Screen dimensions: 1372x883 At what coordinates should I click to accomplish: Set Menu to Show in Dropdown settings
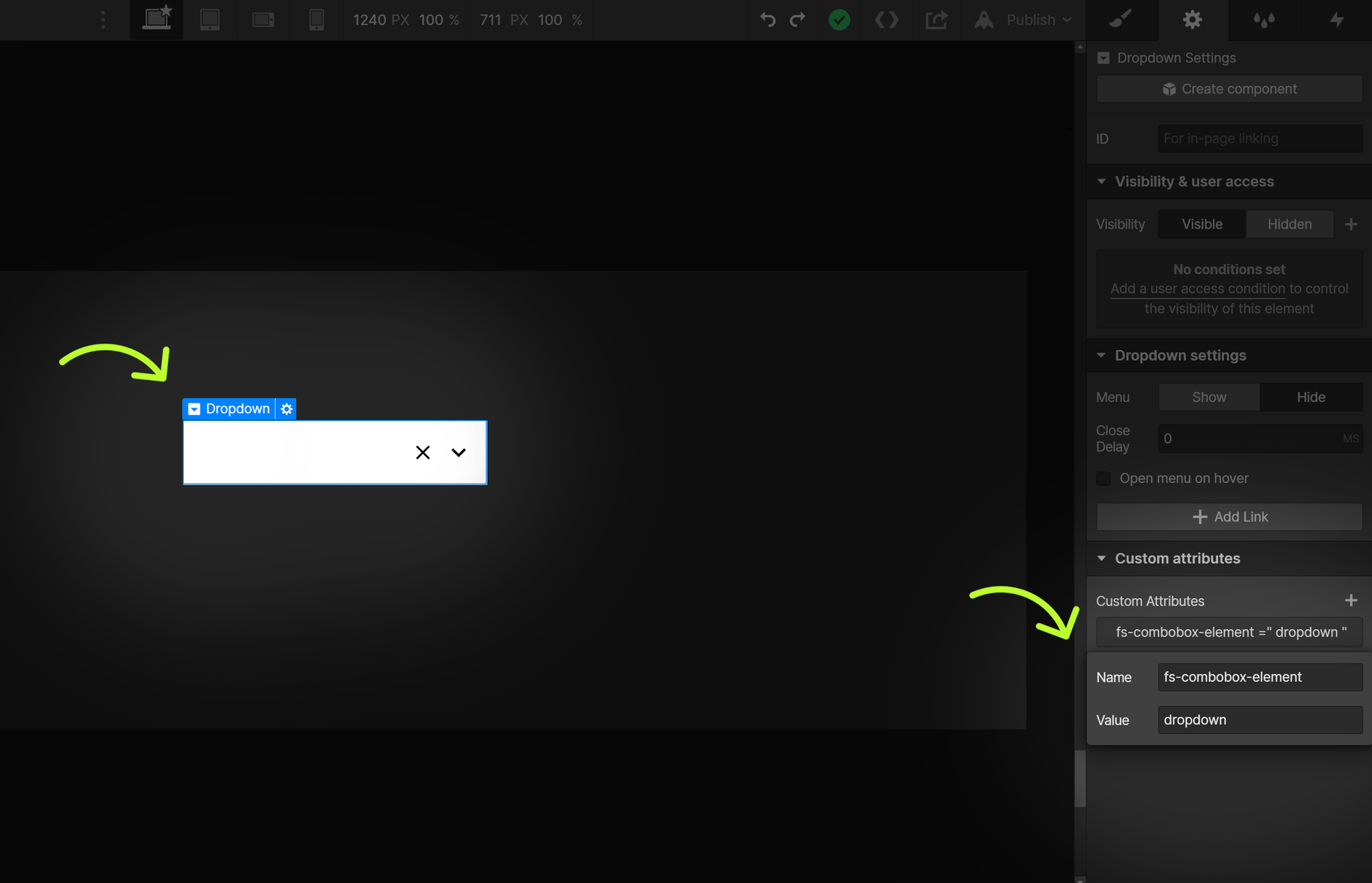1209,397
